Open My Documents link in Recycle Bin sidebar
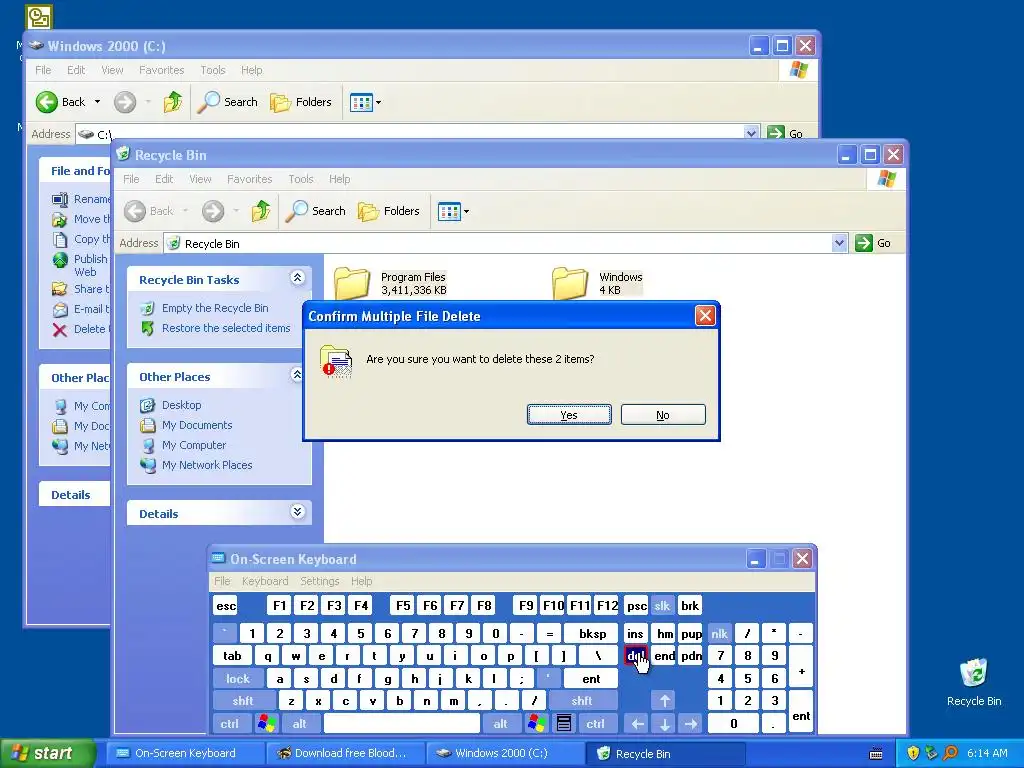This screenshot has height=768, width=1024. point(197,425)
